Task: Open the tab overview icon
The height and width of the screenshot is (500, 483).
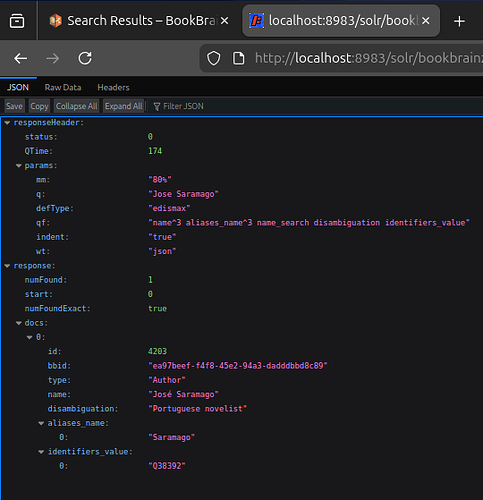Action: (x=17, y=21)
